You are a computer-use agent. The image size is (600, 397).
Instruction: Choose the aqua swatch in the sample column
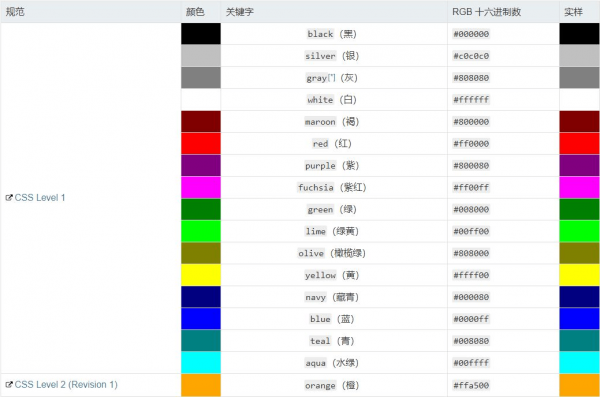(579, 363)
